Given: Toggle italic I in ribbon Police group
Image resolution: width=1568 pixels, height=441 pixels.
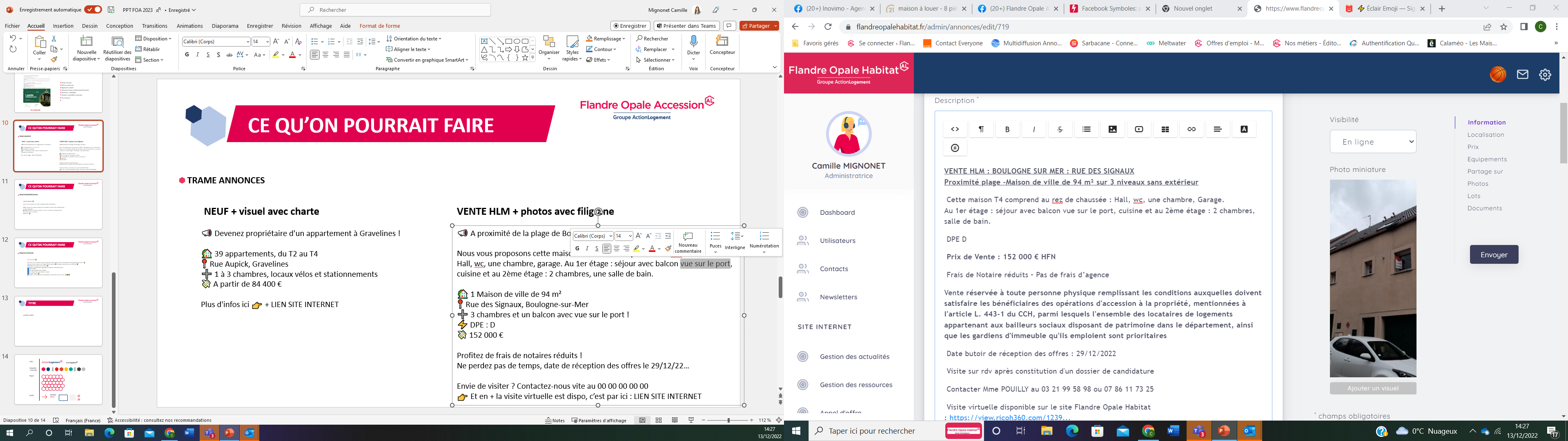Looking at the screenshot, I should tap(197, 55).
